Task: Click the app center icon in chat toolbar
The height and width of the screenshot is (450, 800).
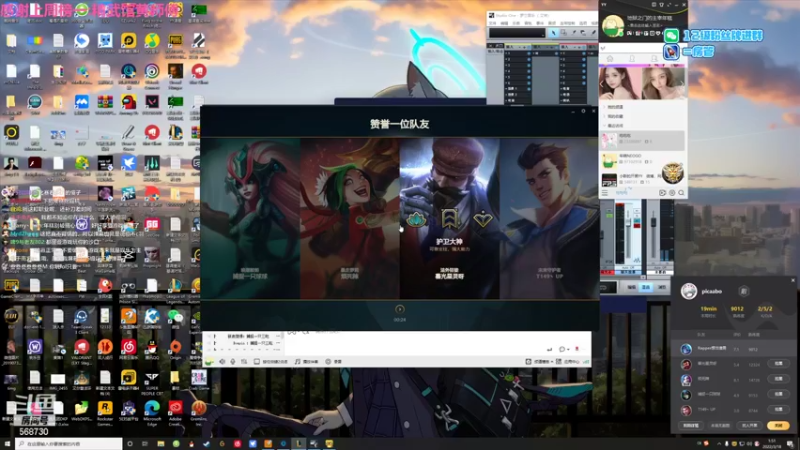Action: [x=559, y=361]
